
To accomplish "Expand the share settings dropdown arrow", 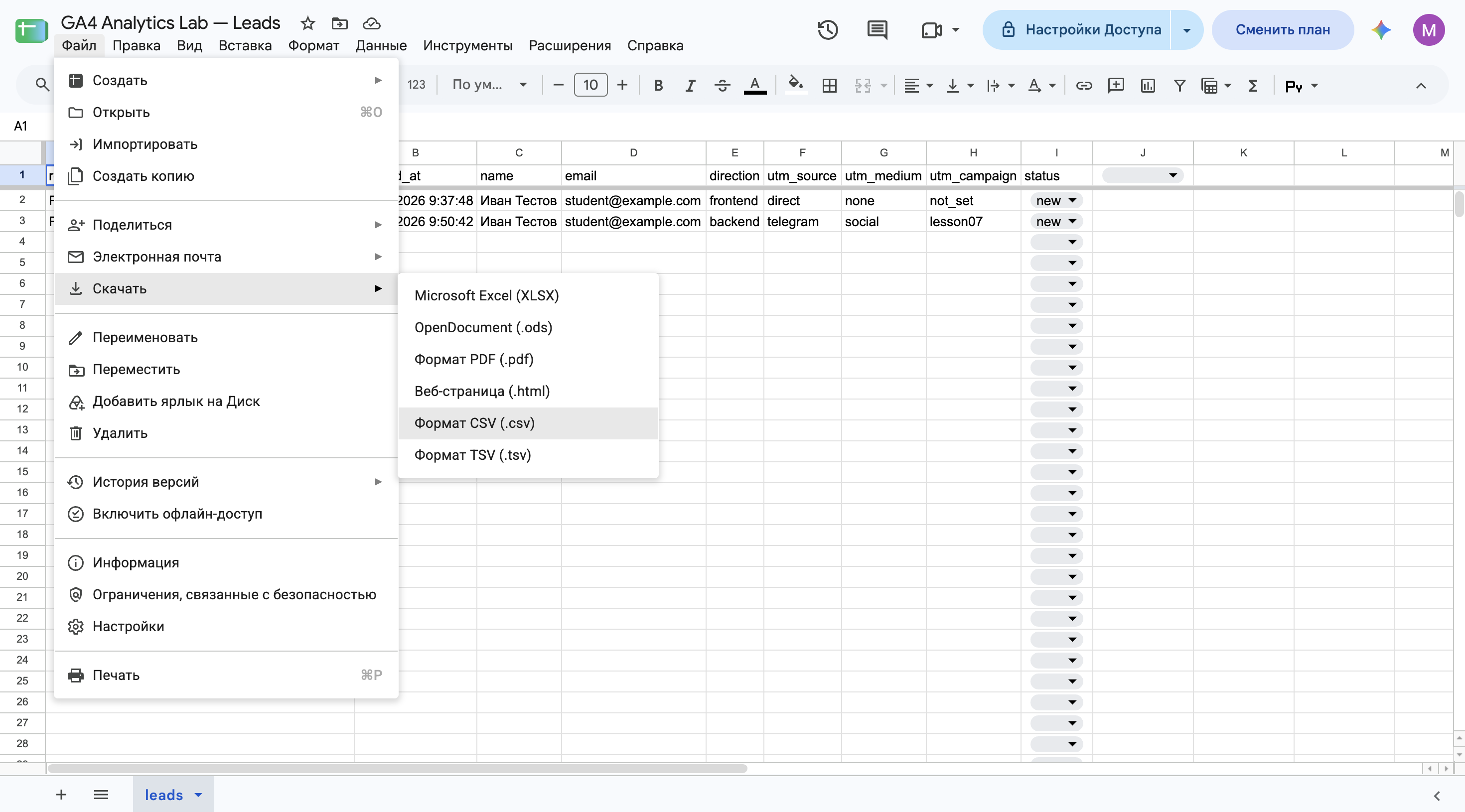I will 1186,29.
